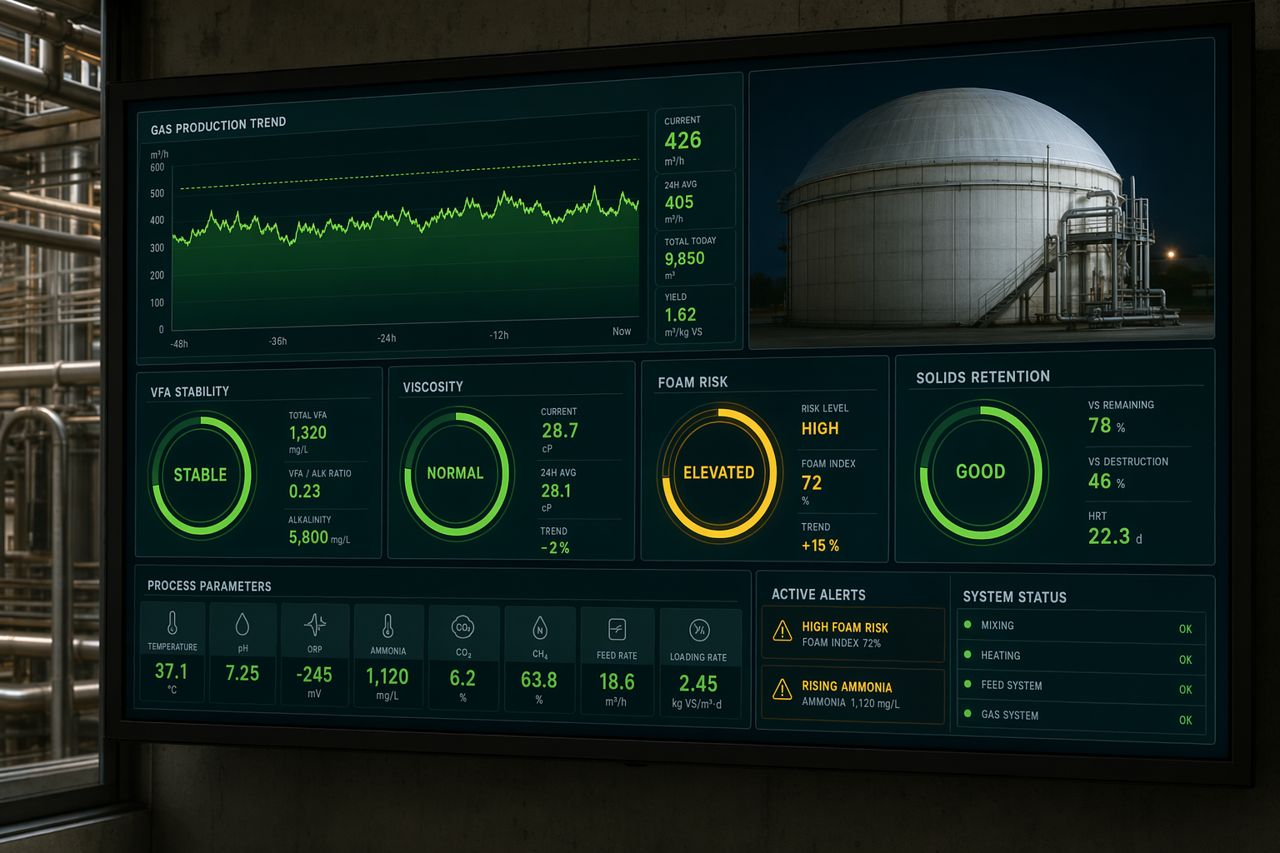Image resolution: width=1280 pixels, height=853 pixels.
Task: Click the viscosity 24H average 28.1
Action: coord(557,491)
